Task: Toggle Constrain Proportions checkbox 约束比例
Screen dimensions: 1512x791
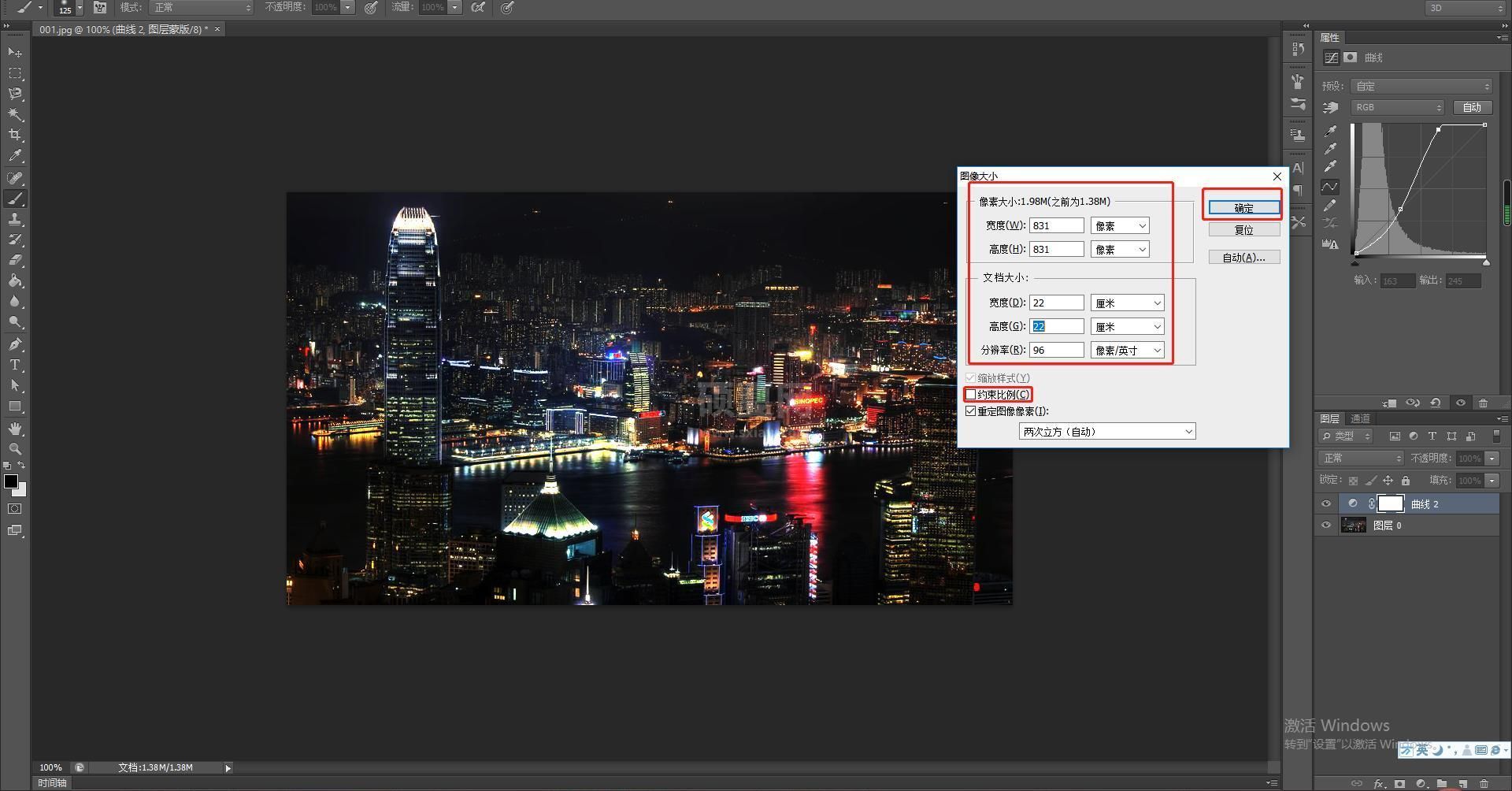Action: 971,395
